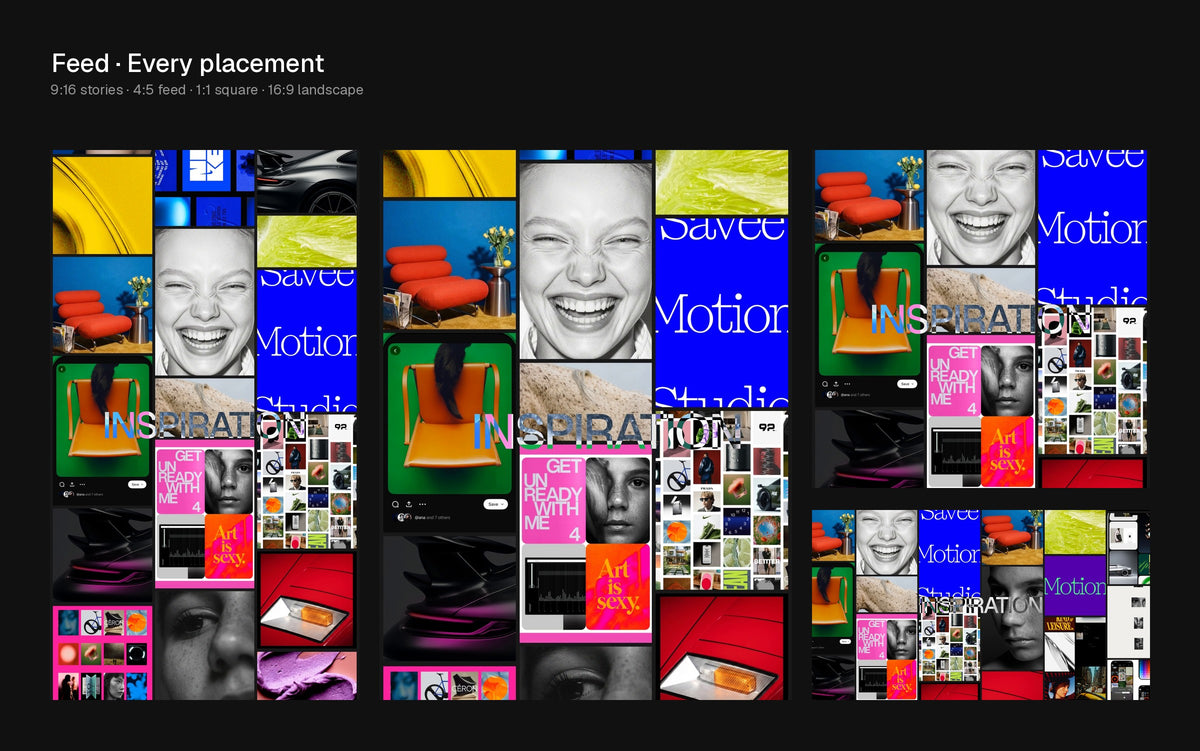Select the laughing face photo in the 9:16 stories mockup
Image resolution: width=1200 pixels, height=751 pixels.
point(204,302)
